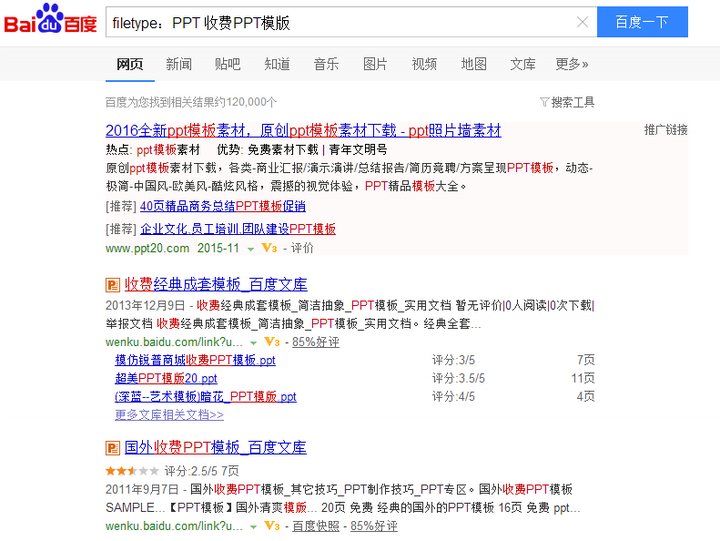Click PPT file icon beside 收费经典成套模板
Viewport: 720px width, 541px height.
pos(112,285)
